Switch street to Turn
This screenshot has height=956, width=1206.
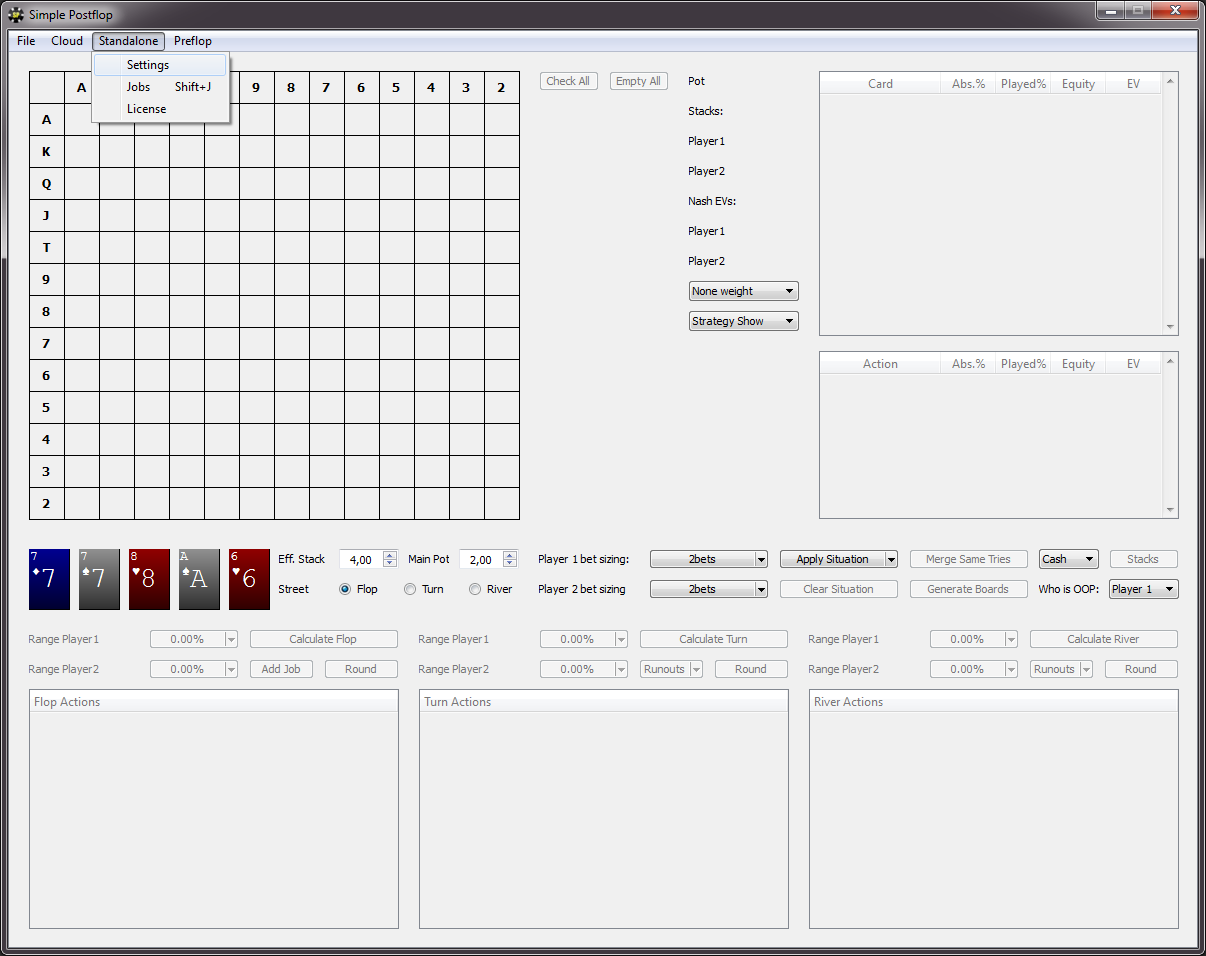pyautogui.click(x=410, y=589)
